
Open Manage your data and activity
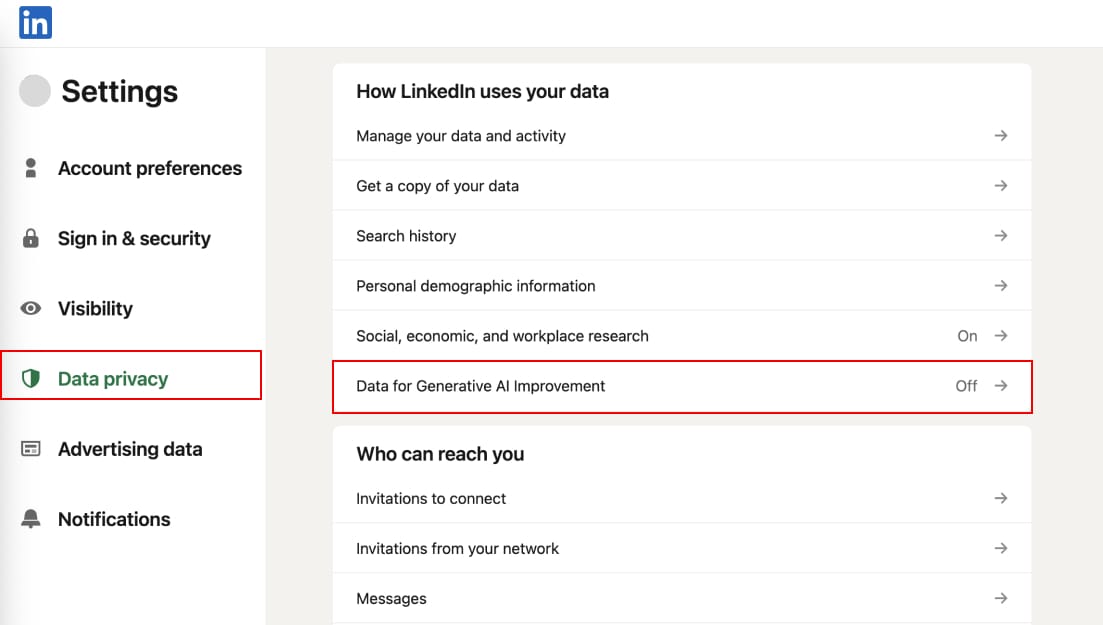tap(682, 136)
